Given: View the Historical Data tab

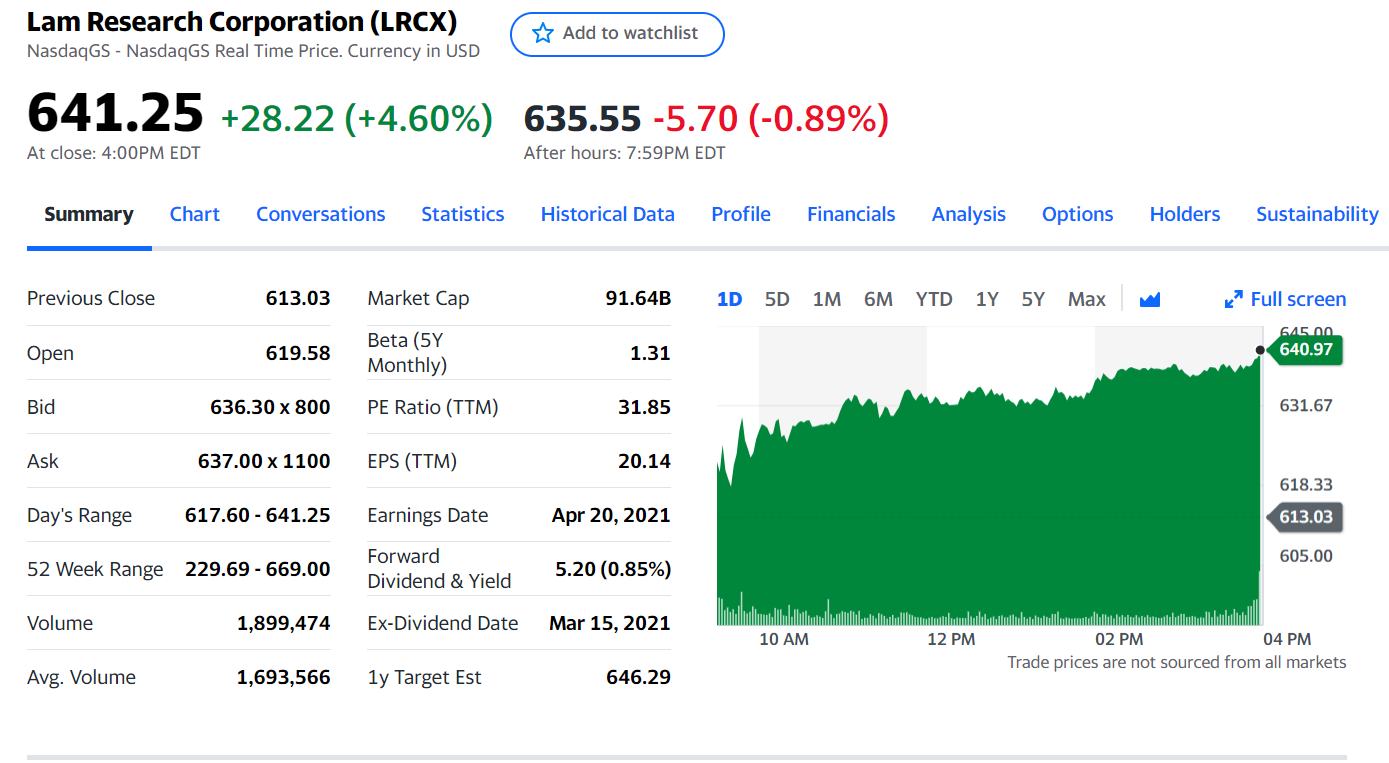Looking at the screenshot, I should point(608,214).
